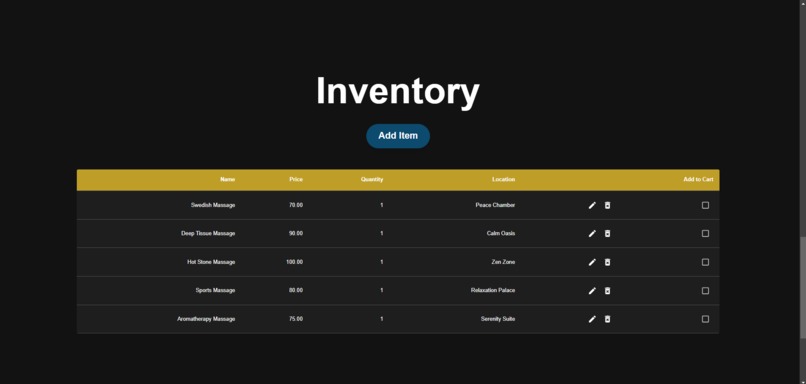This screenshot has width=806, height=384.
Task: Click the Price column header
Action: click(x=296, y=179)
